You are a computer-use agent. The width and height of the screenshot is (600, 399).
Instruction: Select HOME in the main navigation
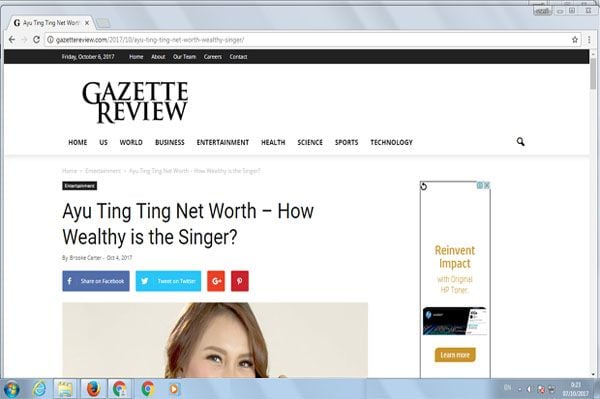coord(78,142)
